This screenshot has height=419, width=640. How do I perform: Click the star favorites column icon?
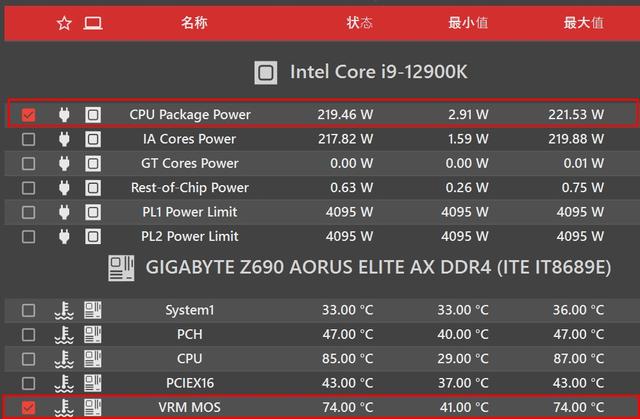64,23
